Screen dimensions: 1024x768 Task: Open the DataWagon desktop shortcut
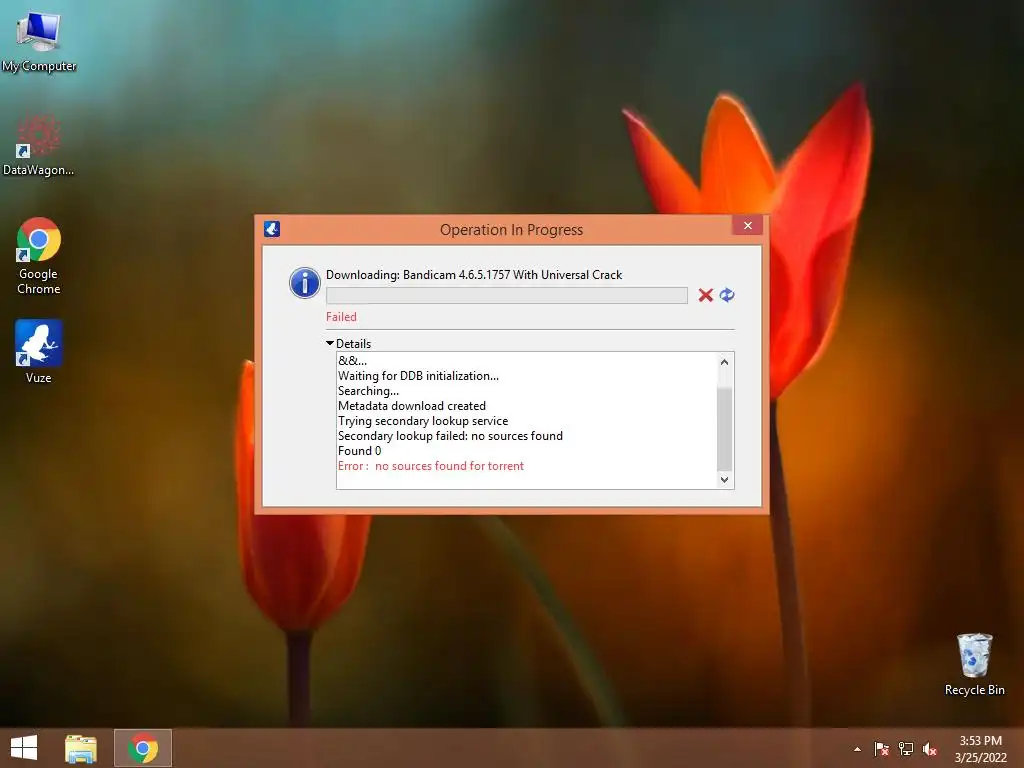pyautogui.click(x=39, y=145)
